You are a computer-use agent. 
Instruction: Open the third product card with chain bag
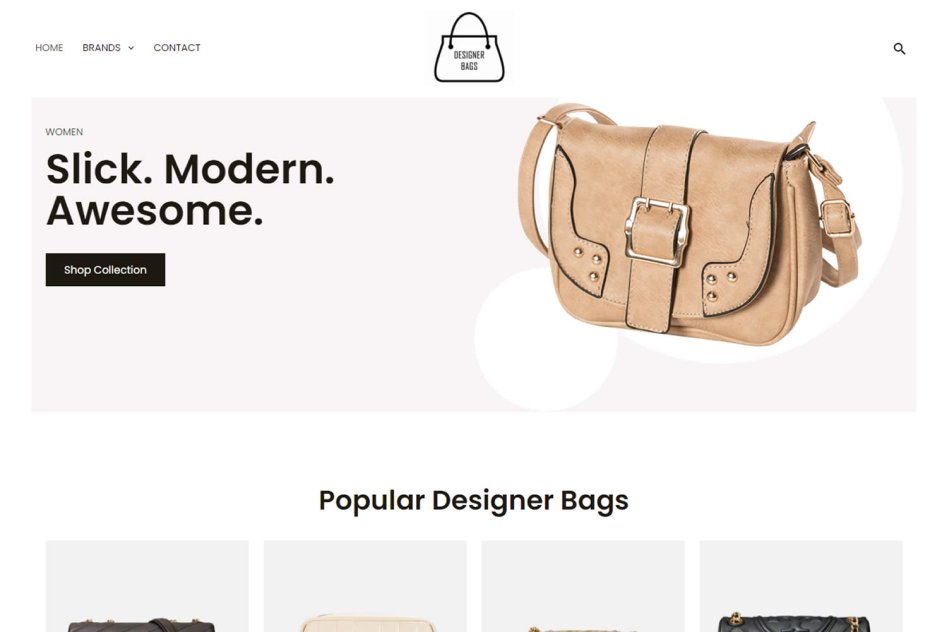pyautogui.click(x=583, y=586)
